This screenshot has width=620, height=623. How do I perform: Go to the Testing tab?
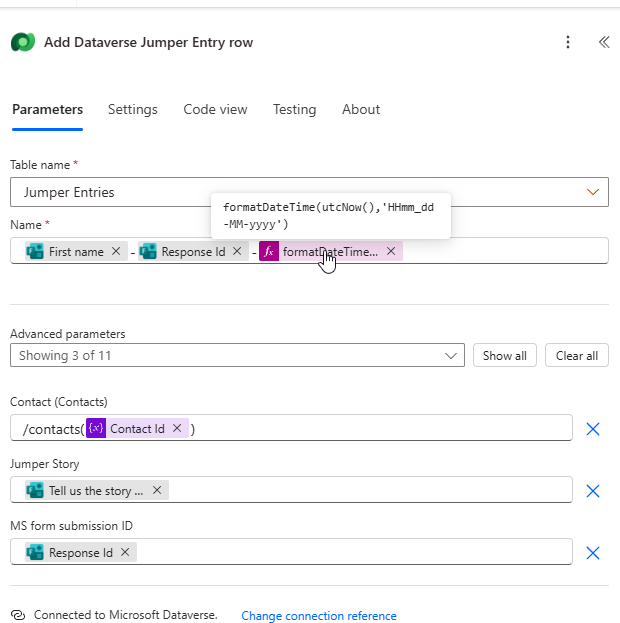[x=294, y=110]
